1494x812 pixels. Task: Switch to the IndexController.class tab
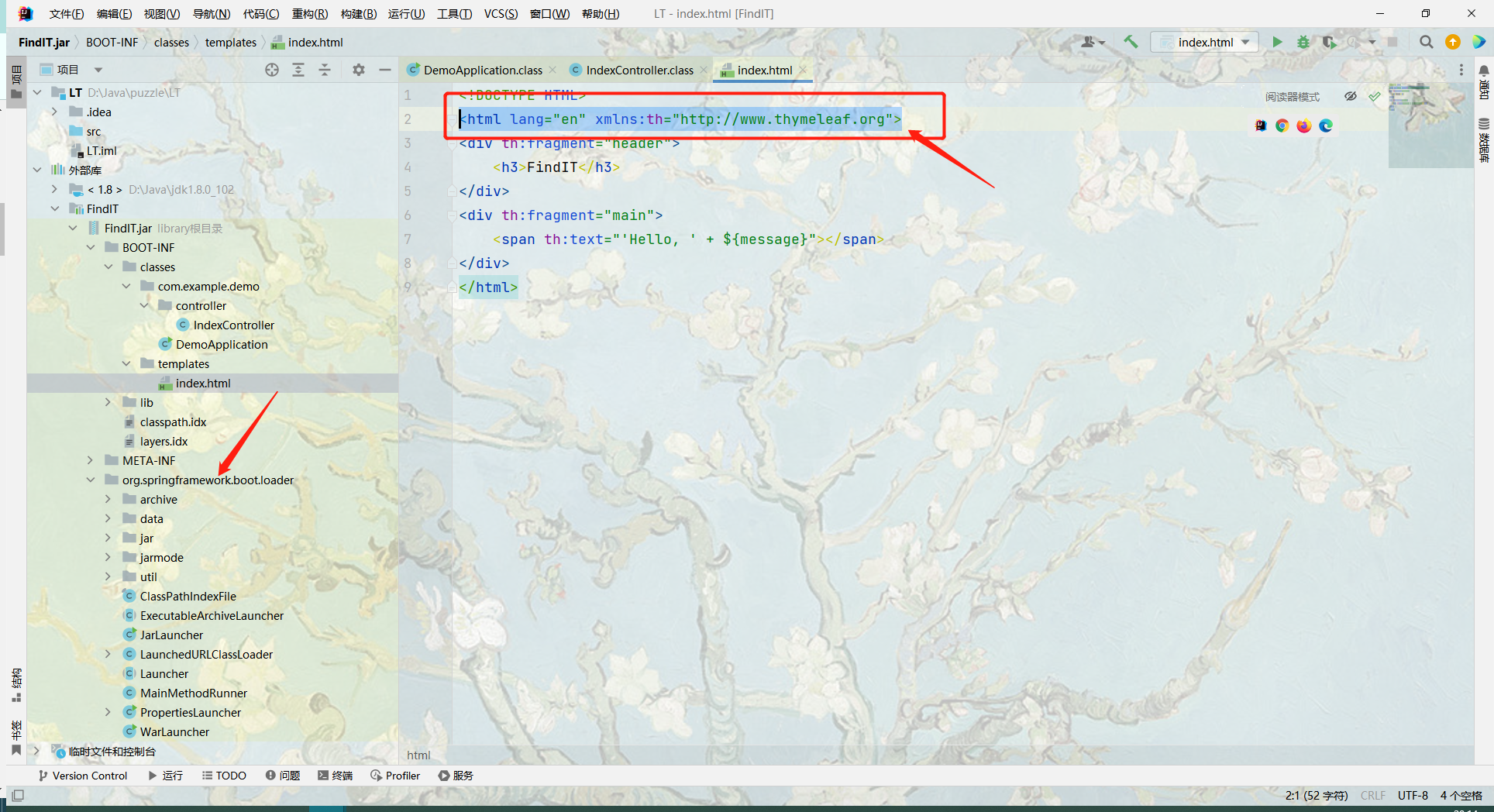640,70
